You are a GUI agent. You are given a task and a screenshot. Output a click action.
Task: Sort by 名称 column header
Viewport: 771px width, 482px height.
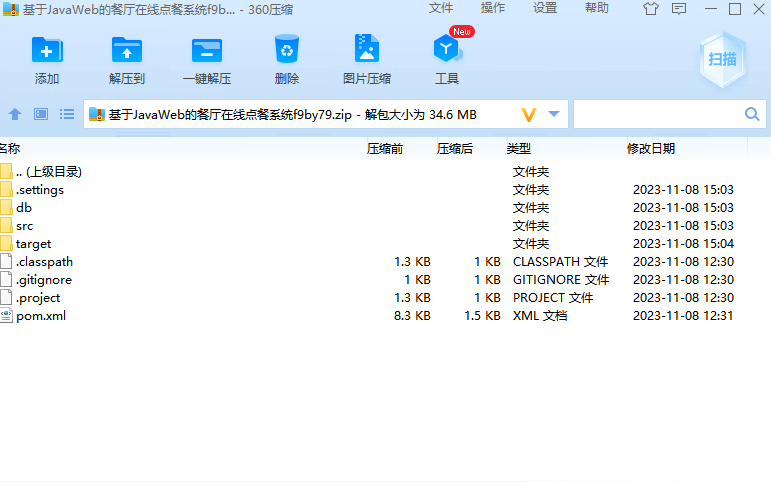pos(10,148)
